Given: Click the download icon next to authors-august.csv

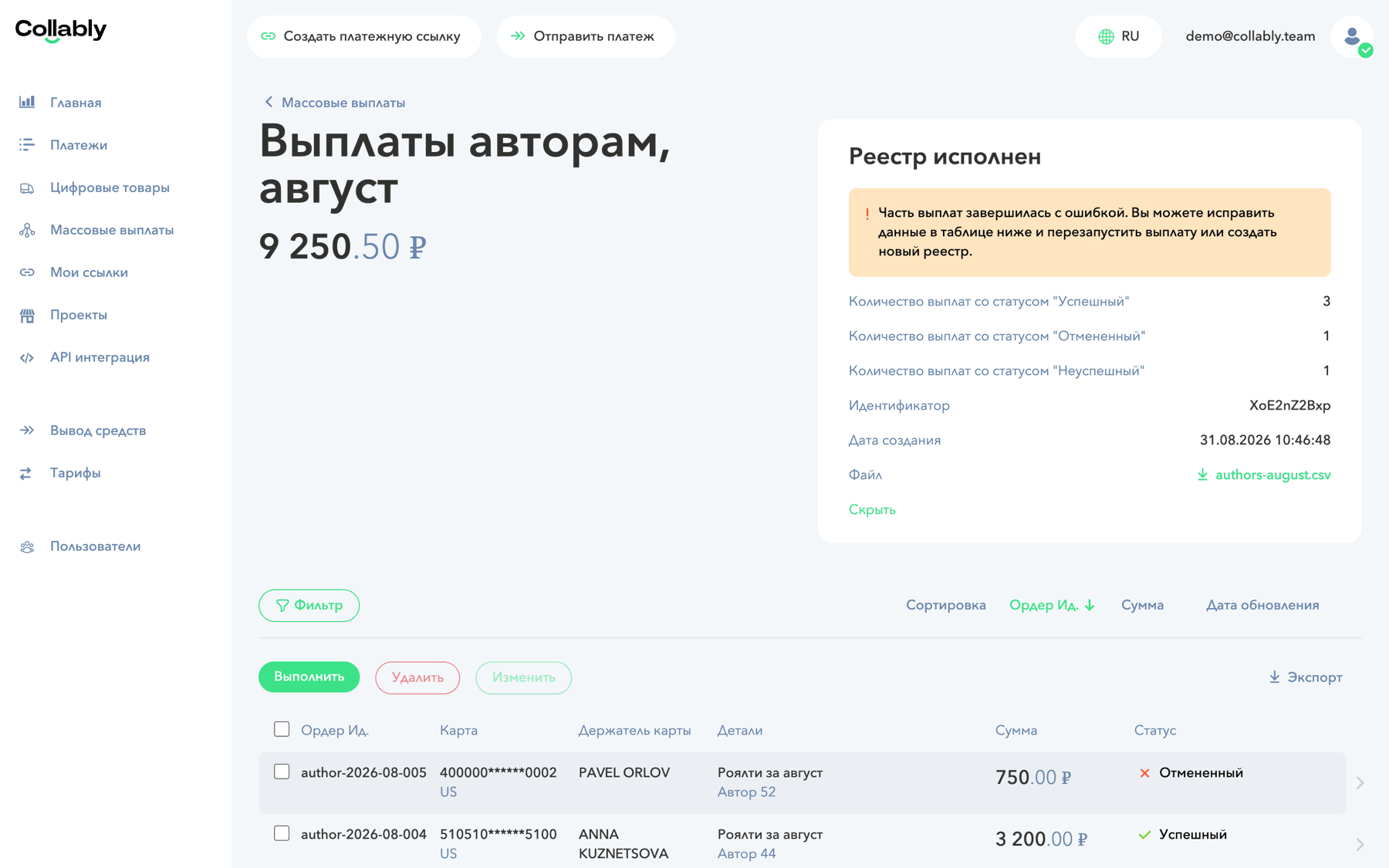Looking at the screenshot, I should (1202, 475).
